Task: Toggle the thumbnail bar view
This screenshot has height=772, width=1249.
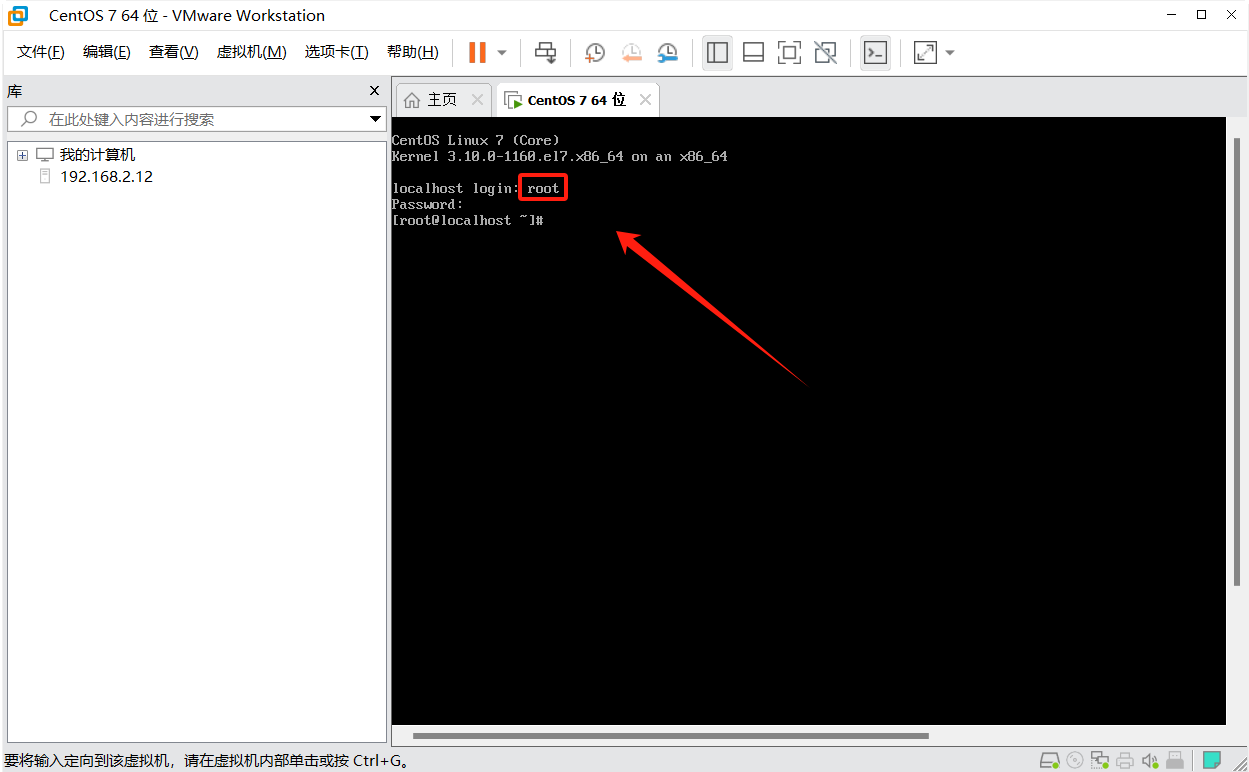Action: click(753, 52)
